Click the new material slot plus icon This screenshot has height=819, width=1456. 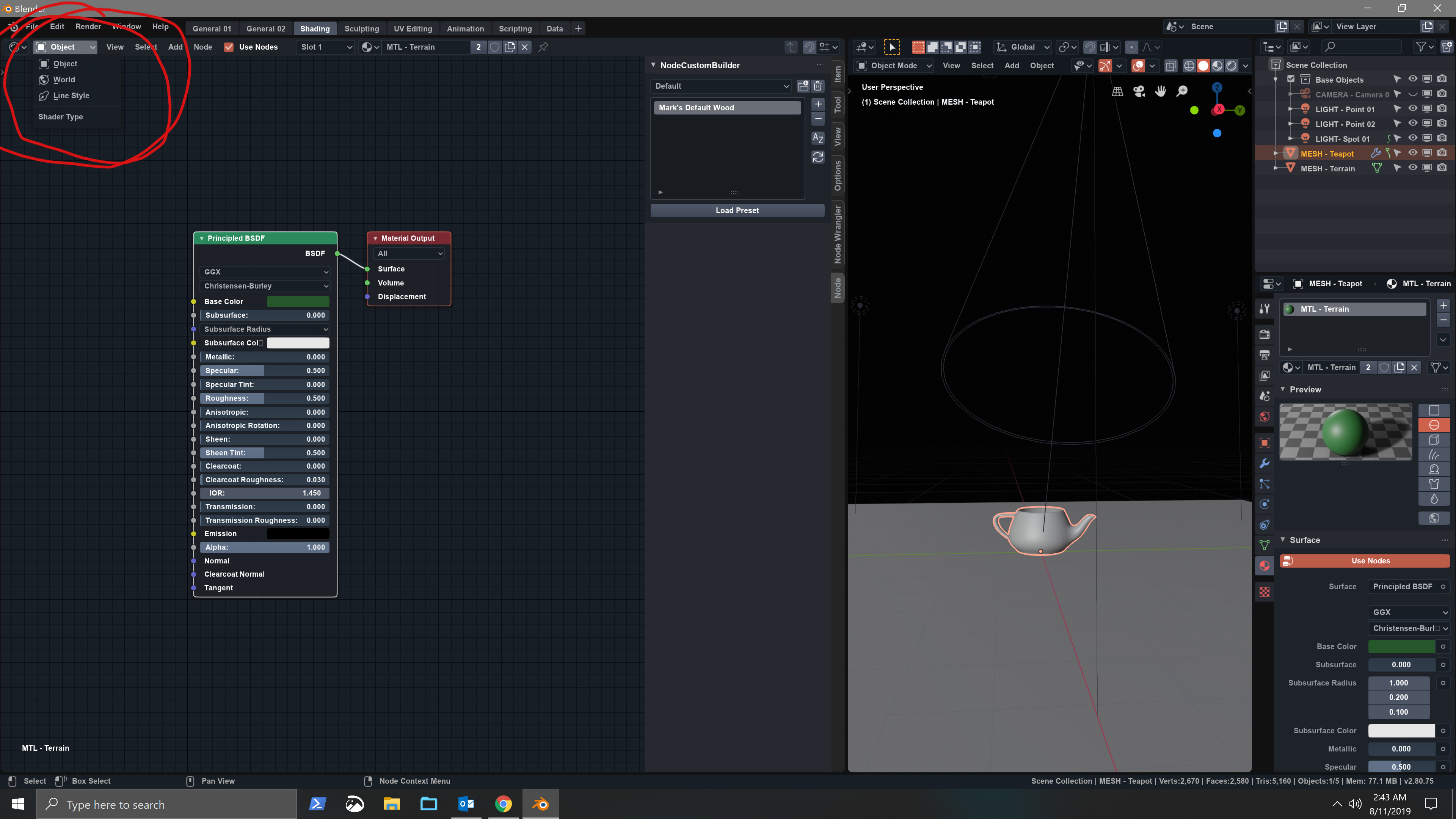click(x=1443, y=305)
